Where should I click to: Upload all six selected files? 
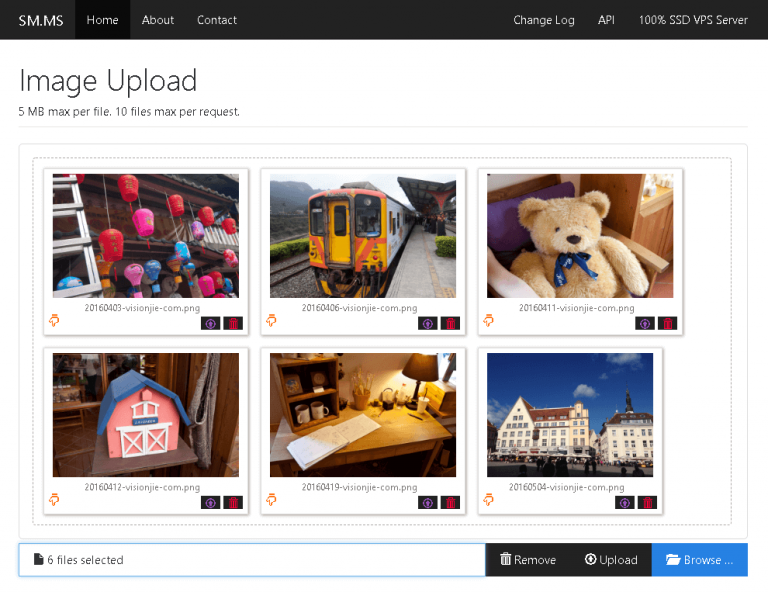(x=611, y=559)
